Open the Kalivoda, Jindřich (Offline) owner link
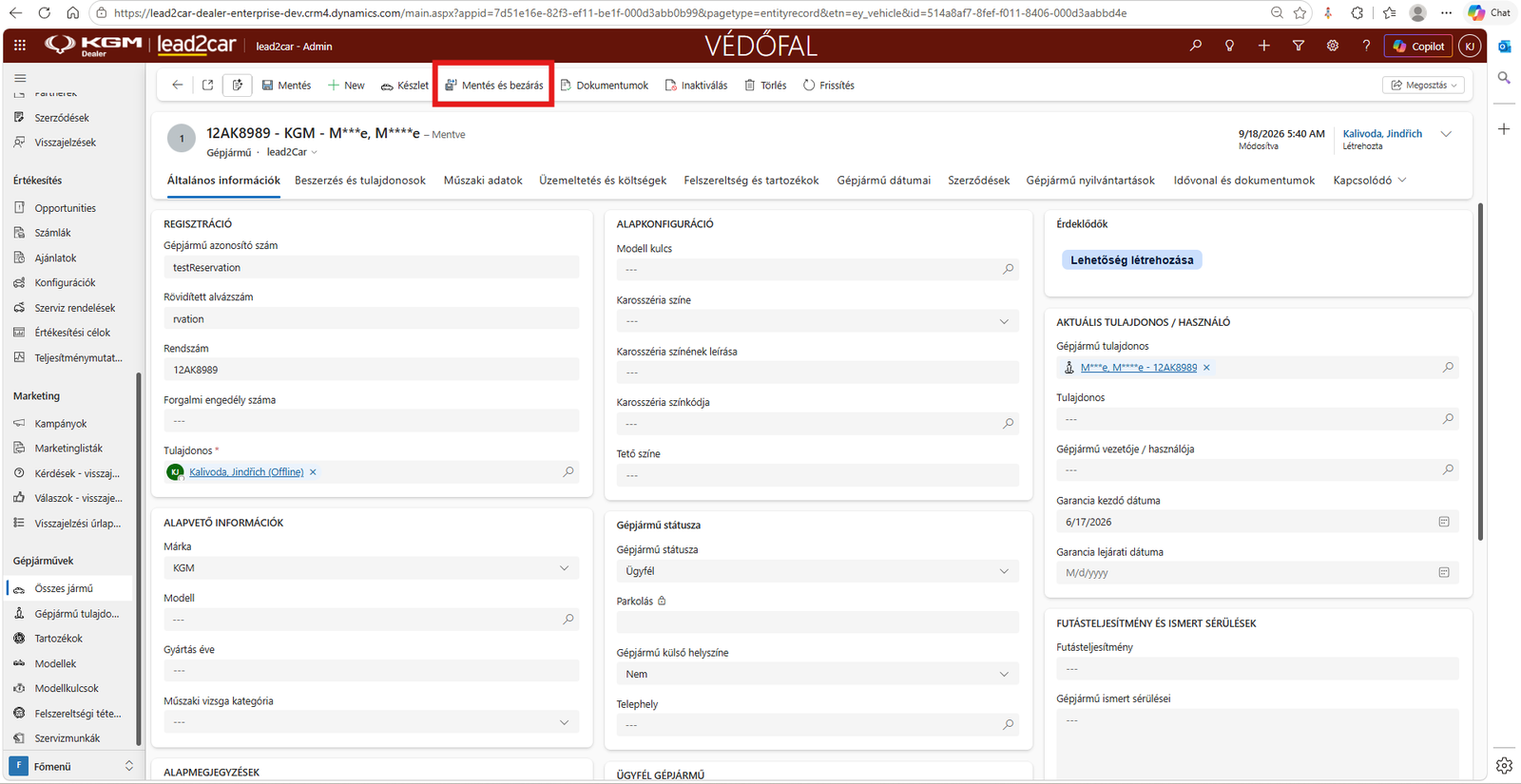This screenshot has width=1521, height=784. 246,472
